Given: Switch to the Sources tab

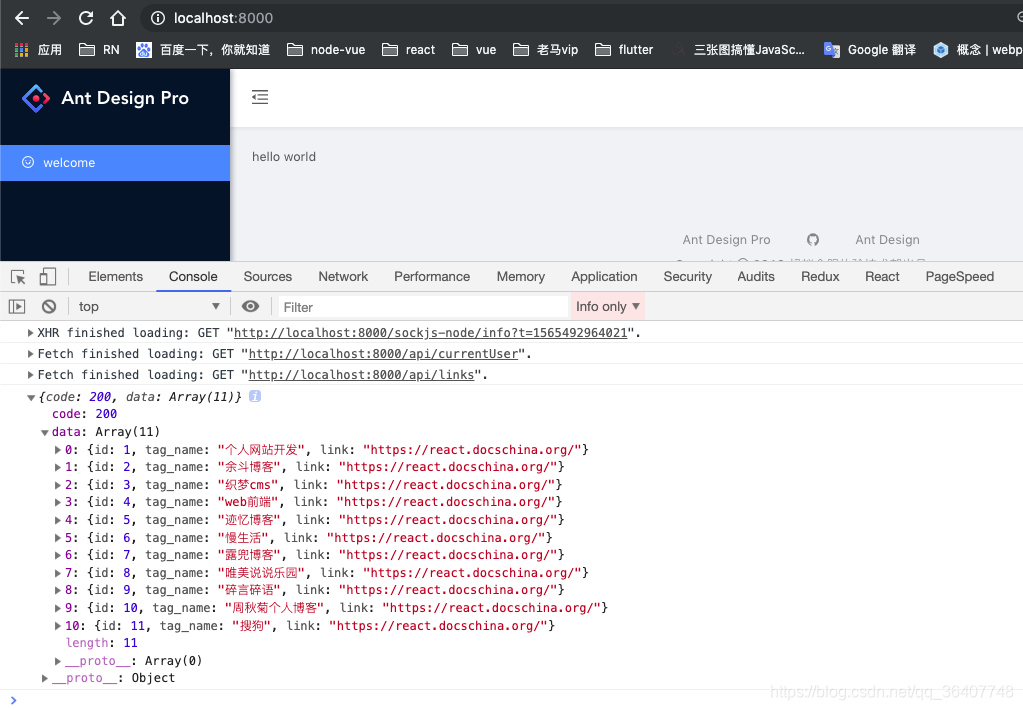Looking at the screenshot, I should pyautogui.click(x=267, y=277).
